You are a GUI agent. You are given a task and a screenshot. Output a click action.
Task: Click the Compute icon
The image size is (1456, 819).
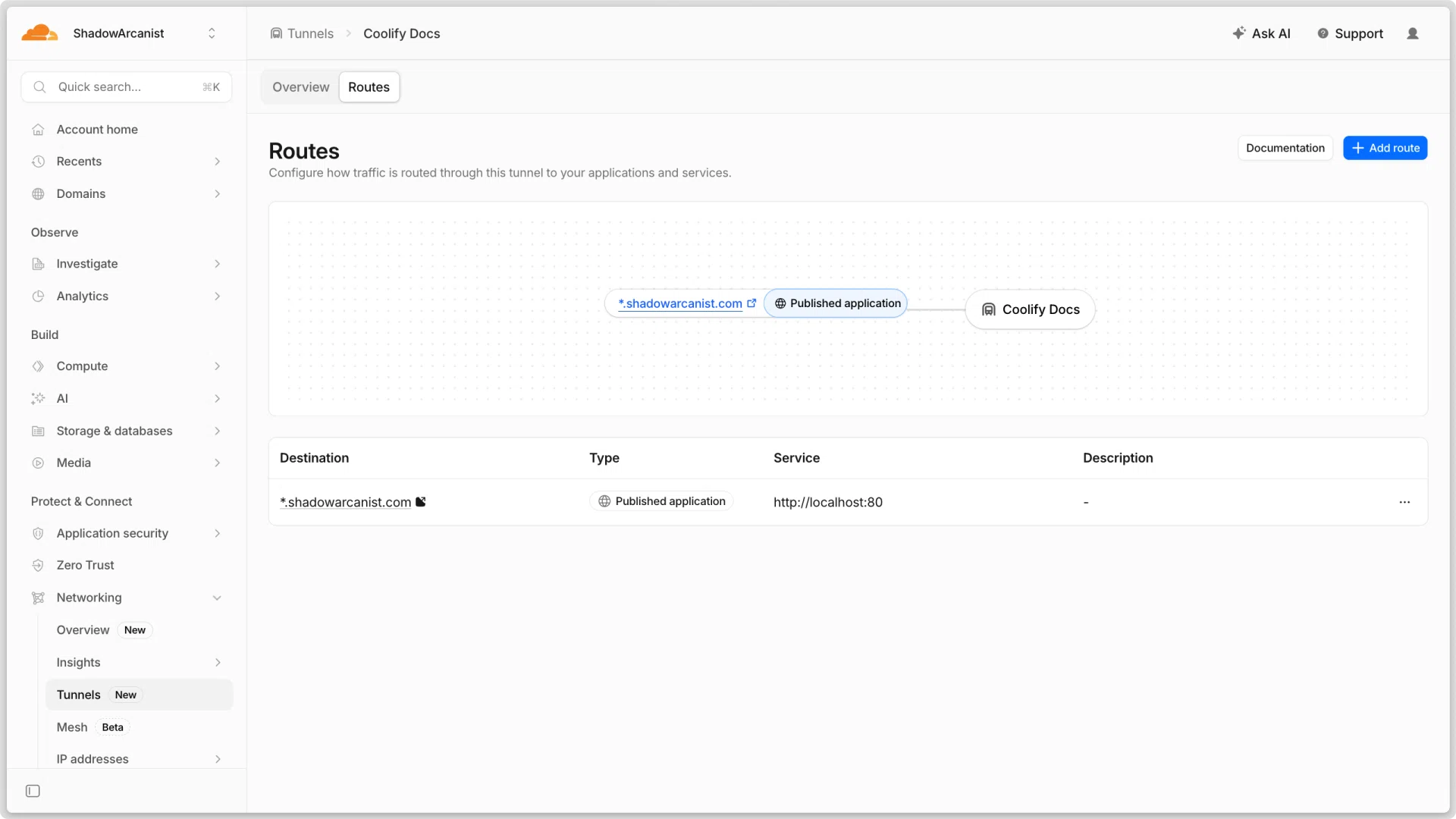tap(38, 366)
